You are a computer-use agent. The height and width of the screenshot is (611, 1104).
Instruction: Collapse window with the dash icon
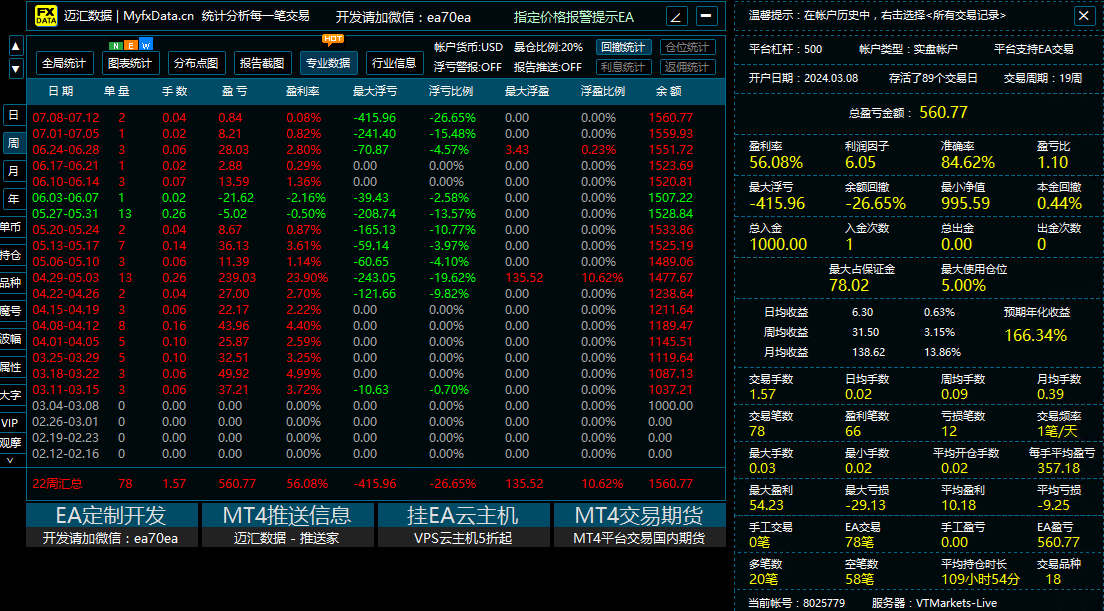pyautogui.click(x=706, y=15)
